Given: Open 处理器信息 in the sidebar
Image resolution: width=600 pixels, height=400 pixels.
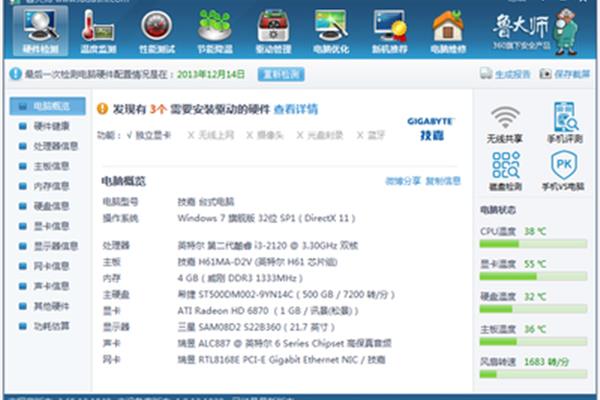Looking at the screenshot, I should [x=48, y=146].
